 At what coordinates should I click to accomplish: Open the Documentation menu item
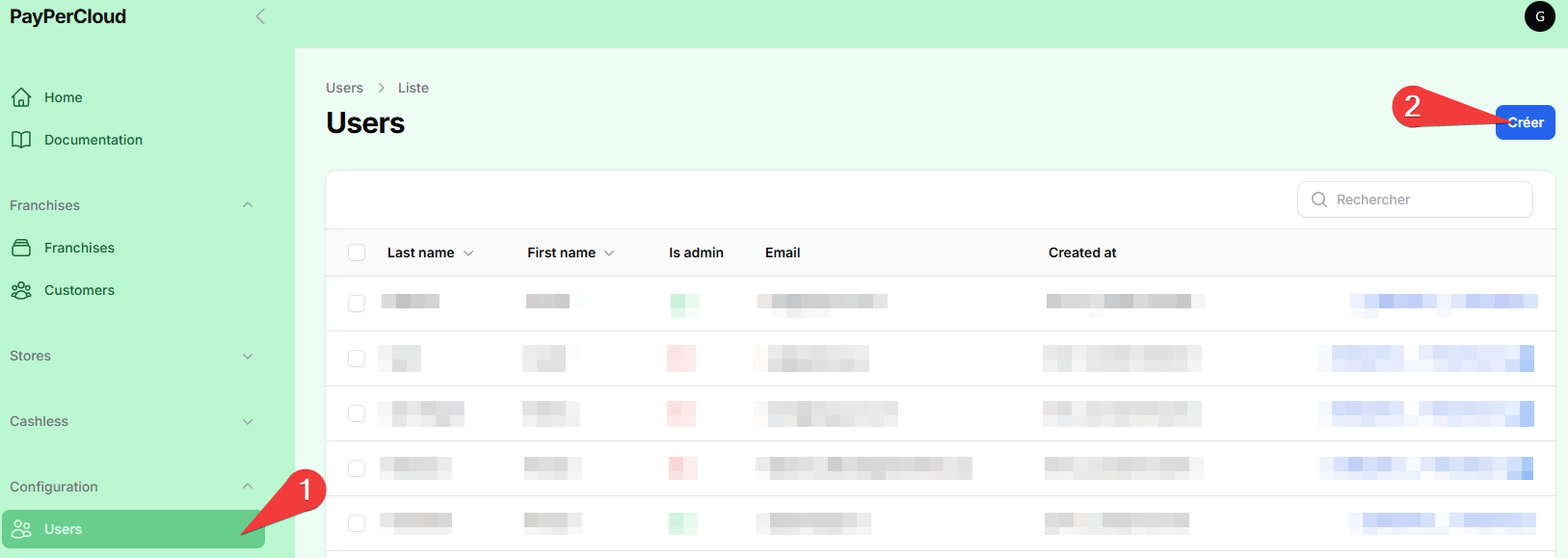coord(133,140)
